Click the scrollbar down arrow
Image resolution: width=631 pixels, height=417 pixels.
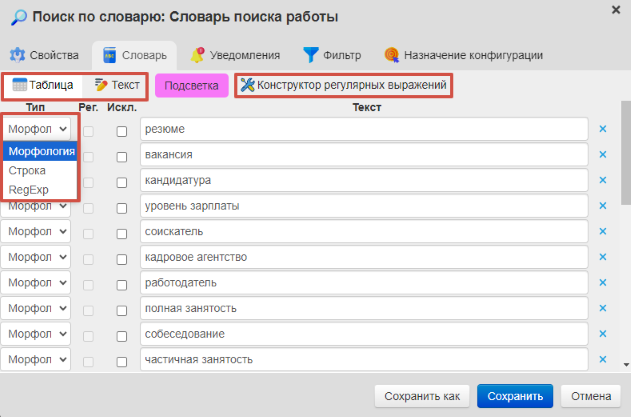click(x=626, y=365)
